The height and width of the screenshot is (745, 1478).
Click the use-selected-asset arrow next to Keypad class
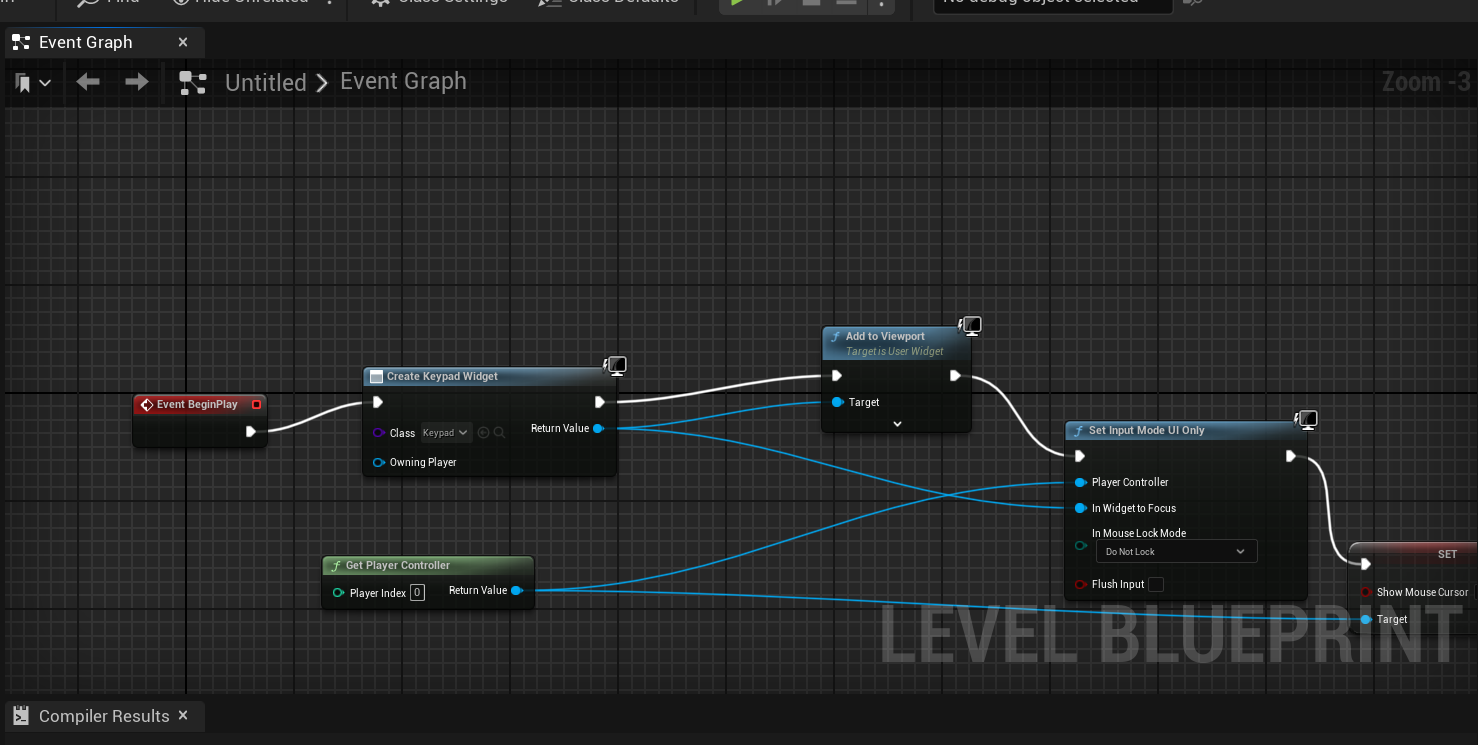pyautogui.click(x=483, y=433)
